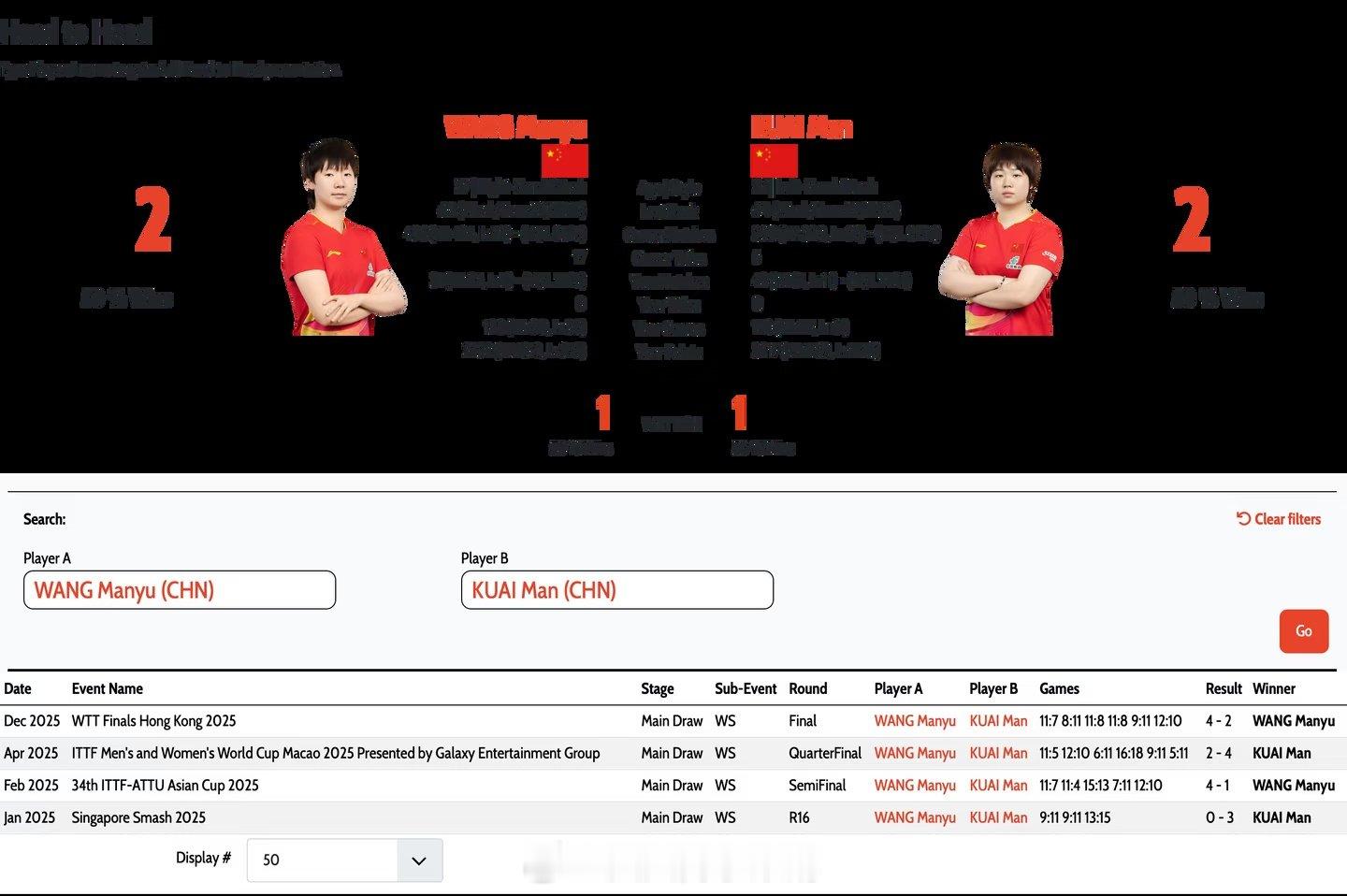Open Player B KUAI Man link in Dec 2025 row
Viewport: 1347px width, 896px height.
998,721
